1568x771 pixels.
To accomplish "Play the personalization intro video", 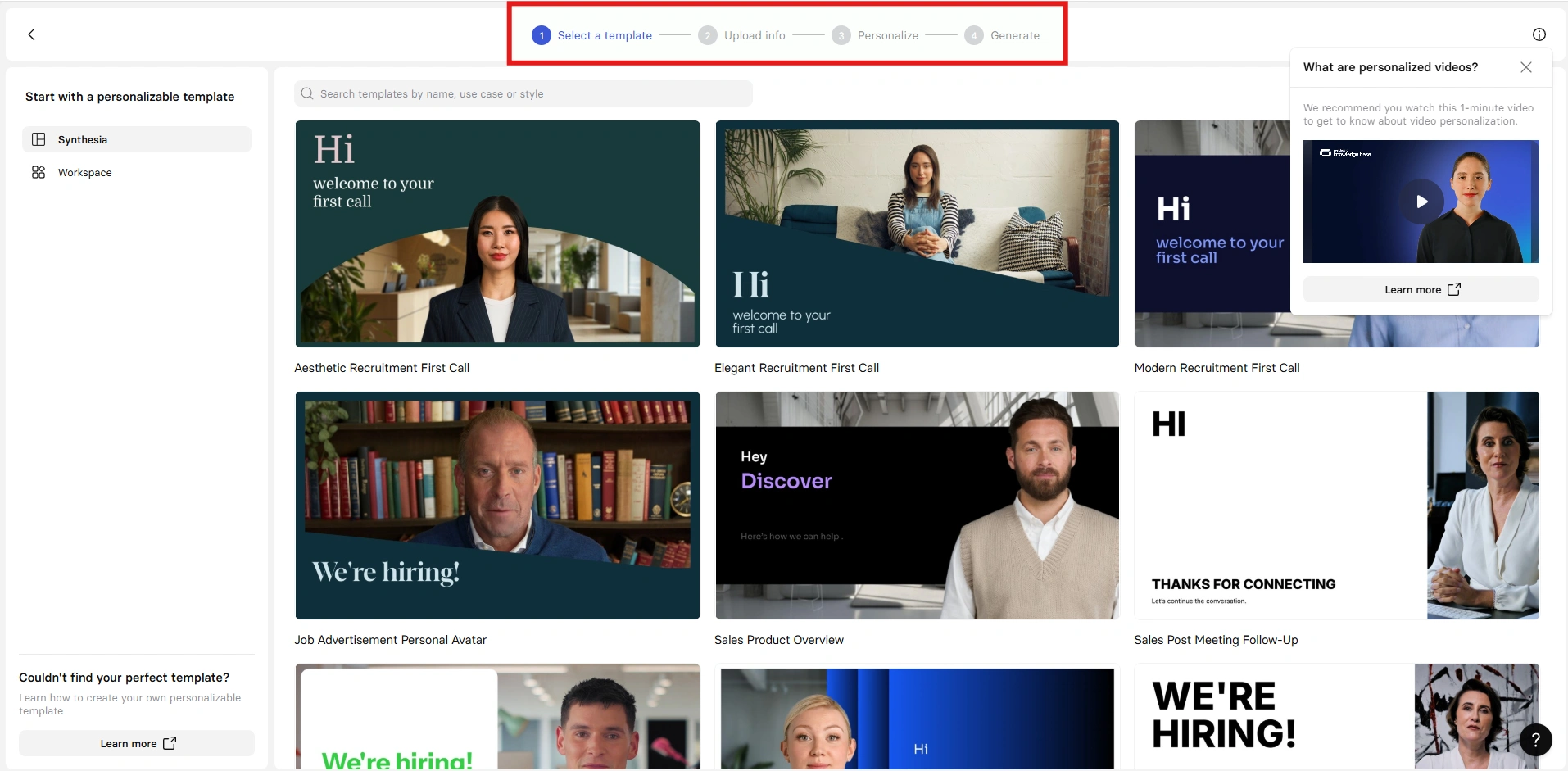I will (x=1421, y=202).
